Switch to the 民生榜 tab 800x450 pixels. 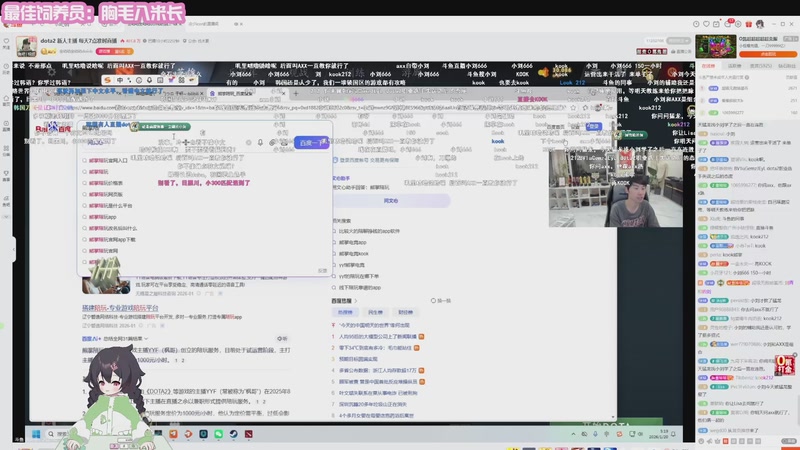tap(375, 312)
